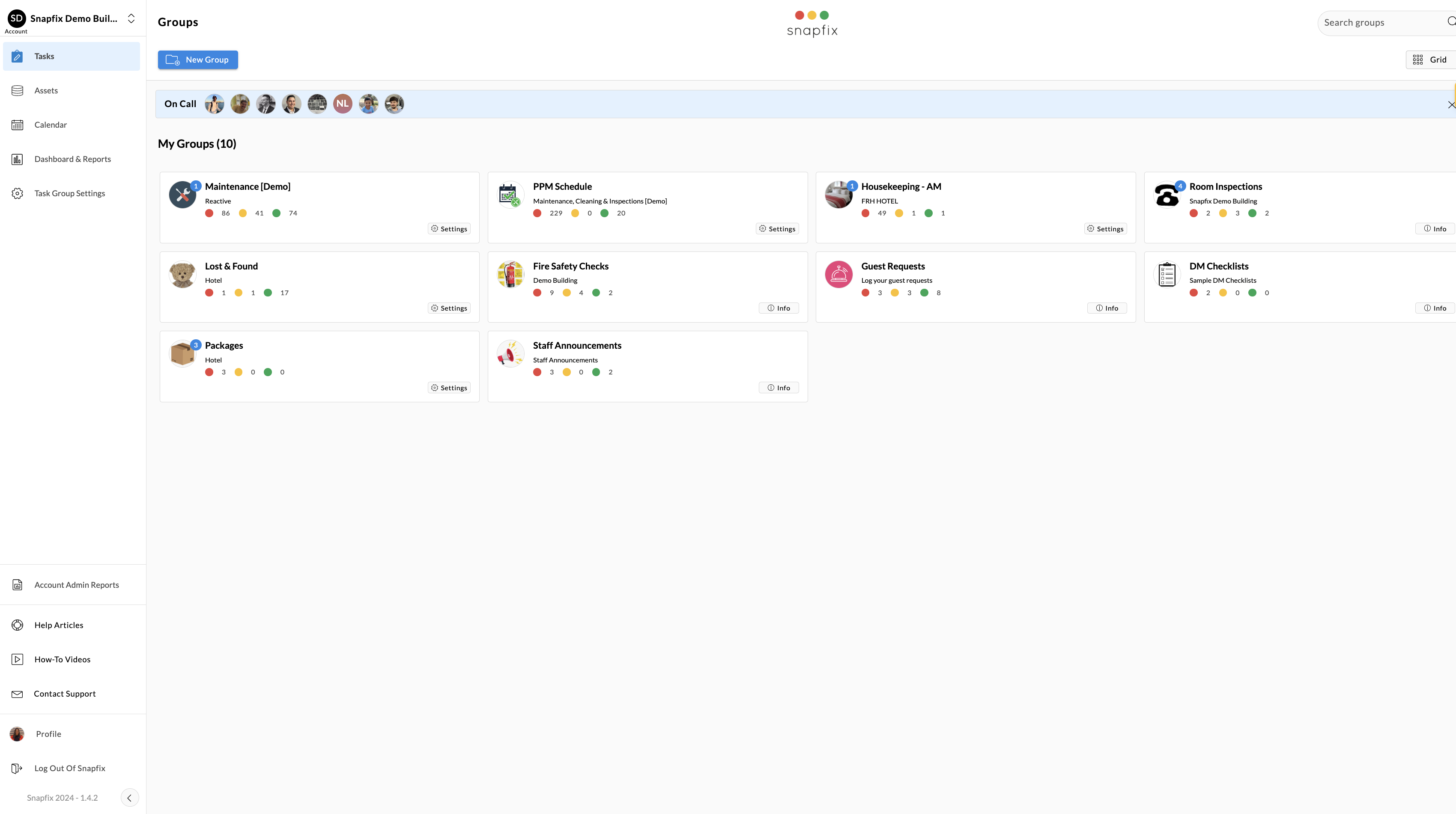Click the Guest Requests bell icon
This screenshot has width=1456, height=814.
point(838,275)
